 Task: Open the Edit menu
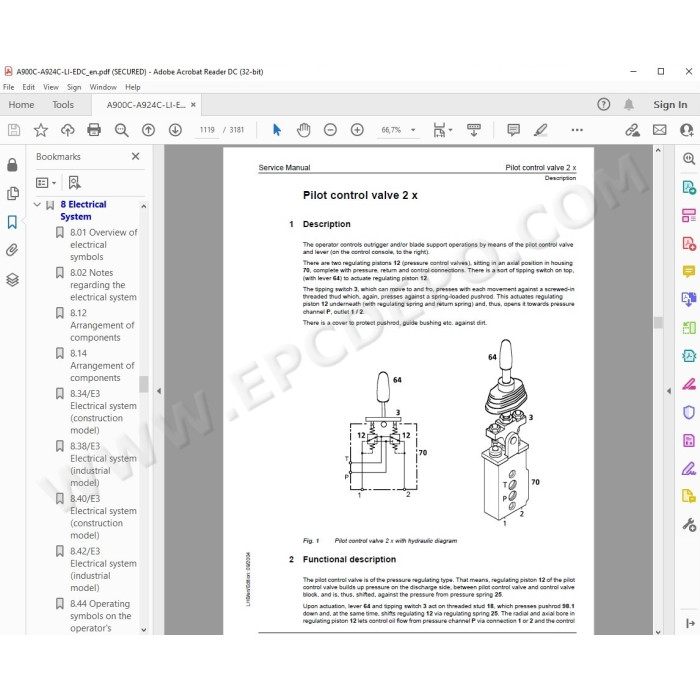[29, 87]
